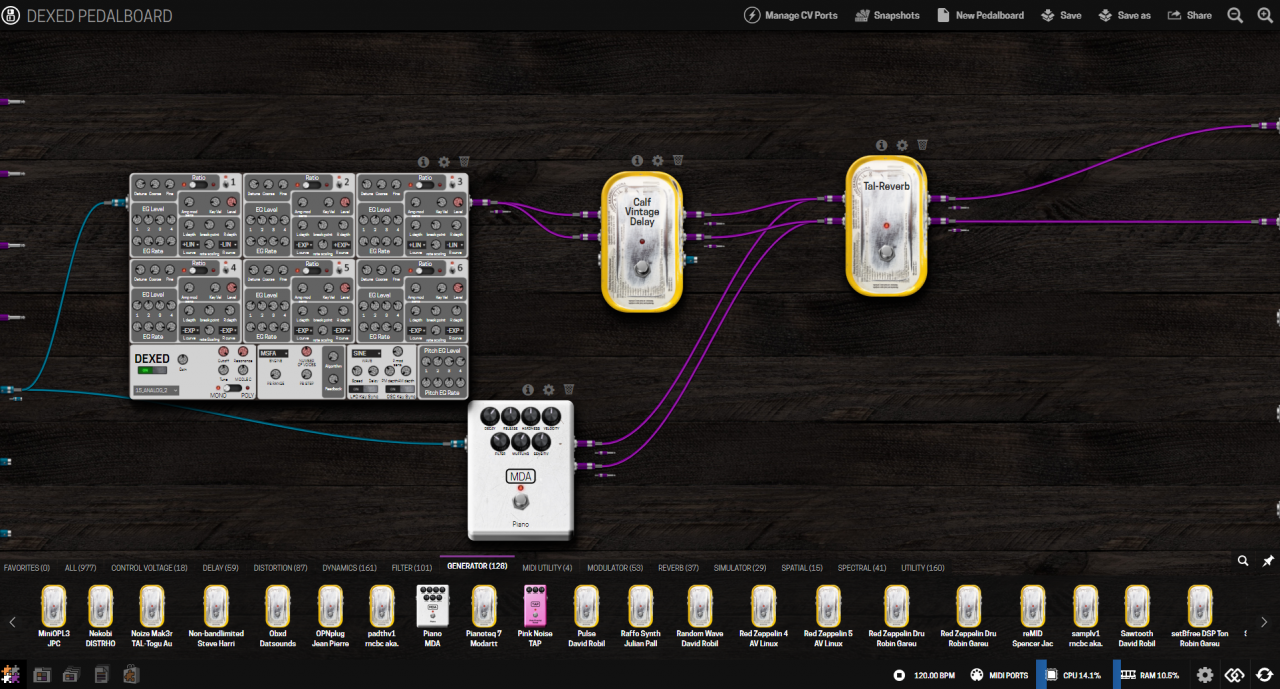Open the UTILITY (160) category tab
Viewport: 1280px width, 689px height.
click(x=922, y=568)
